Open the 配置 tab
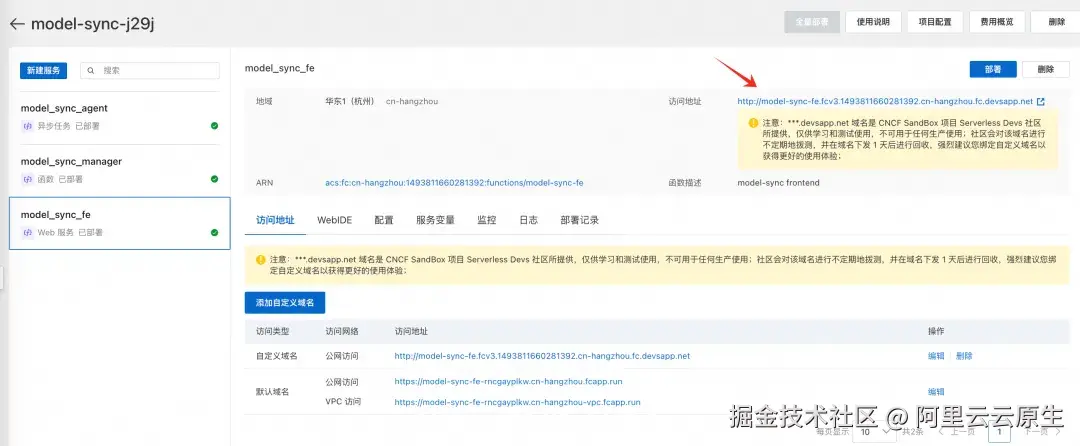 tap(384, 220)
